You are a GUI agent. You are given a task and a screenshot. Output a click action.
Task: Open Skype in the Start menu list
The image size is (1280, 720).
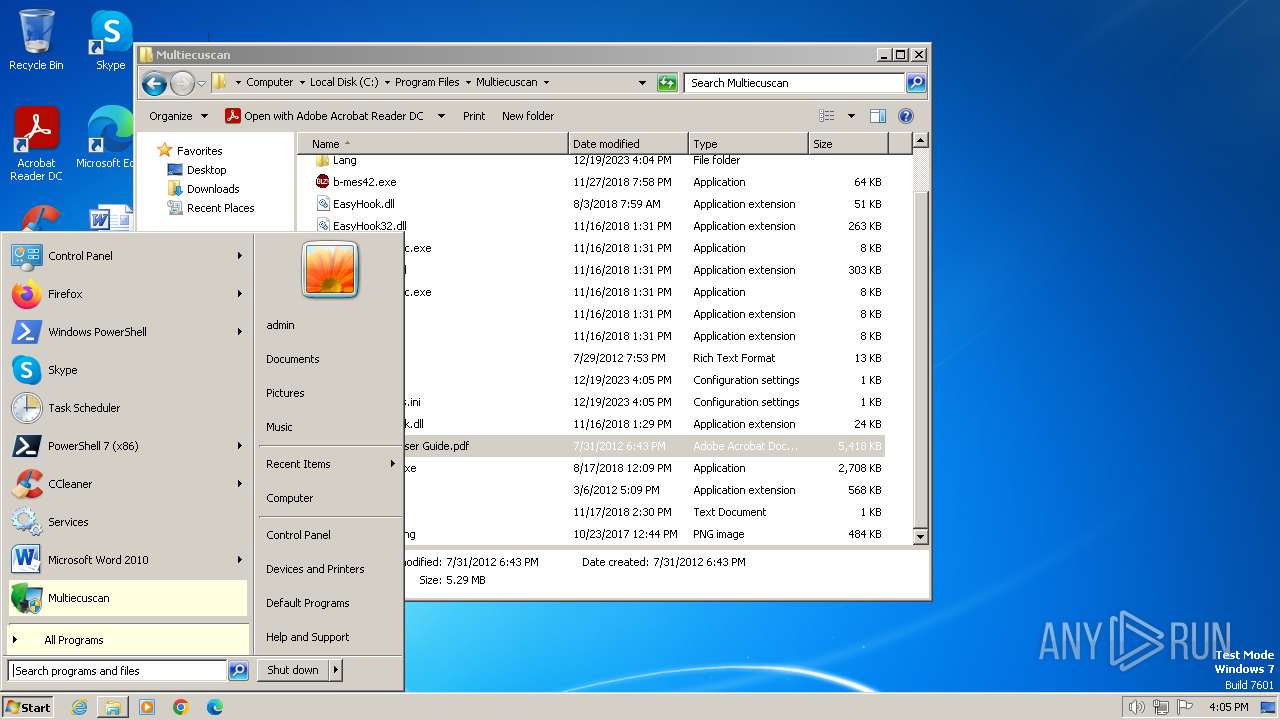[x=128, y=370]
